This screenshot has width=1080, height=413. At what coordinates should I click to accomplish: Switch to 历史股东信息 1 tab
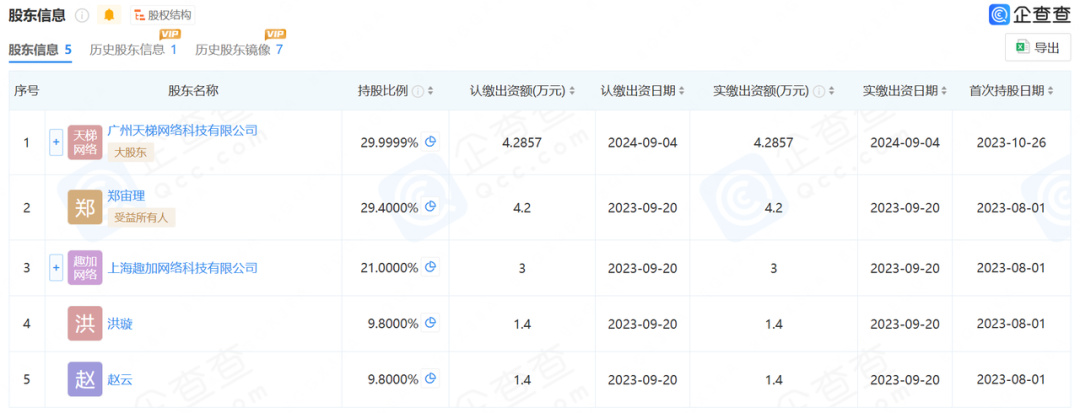133,50
